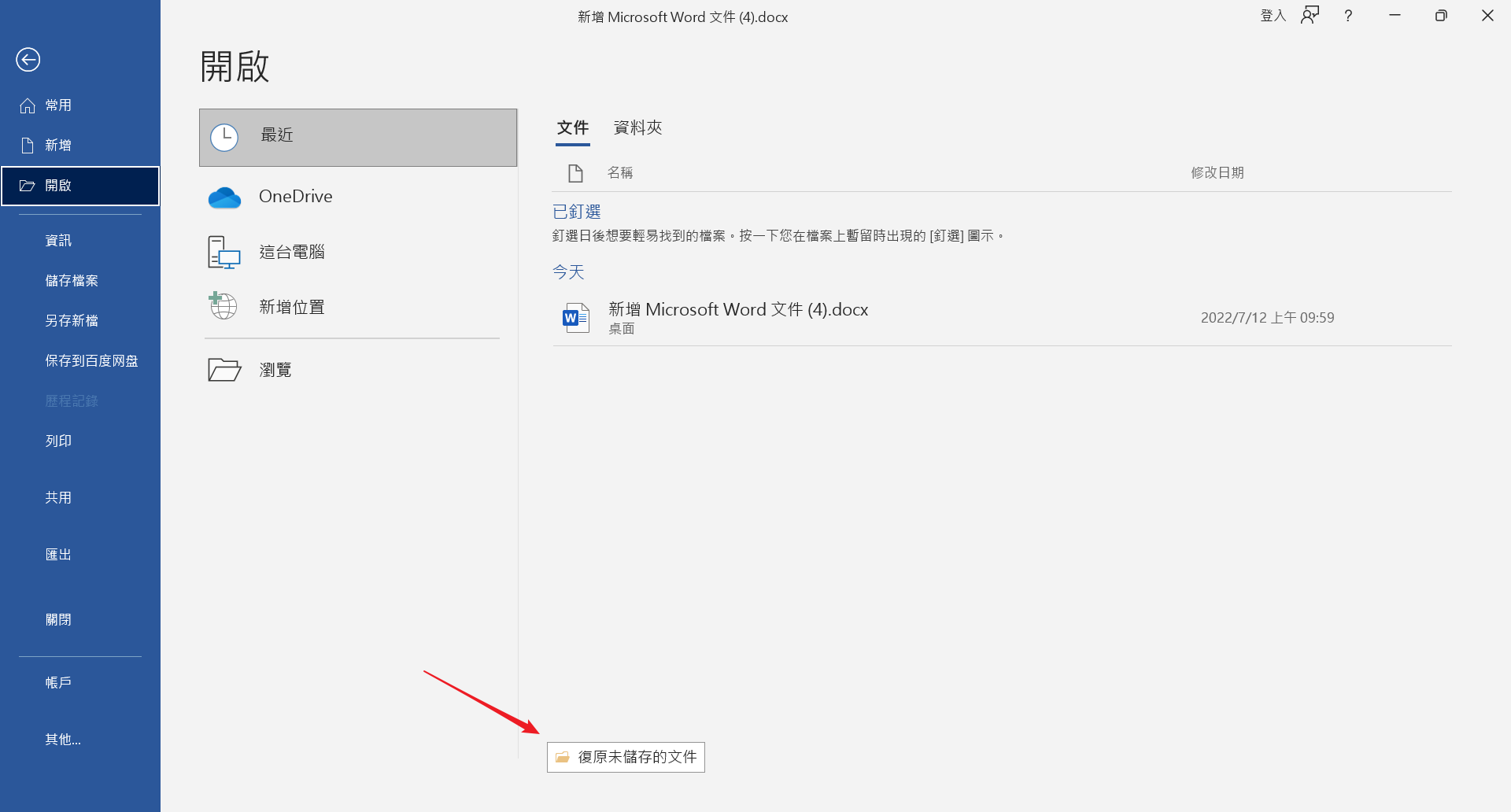Click the feedback person icon in title bar
This screenshot has height=812, width=1511.
coord(1310,16)
